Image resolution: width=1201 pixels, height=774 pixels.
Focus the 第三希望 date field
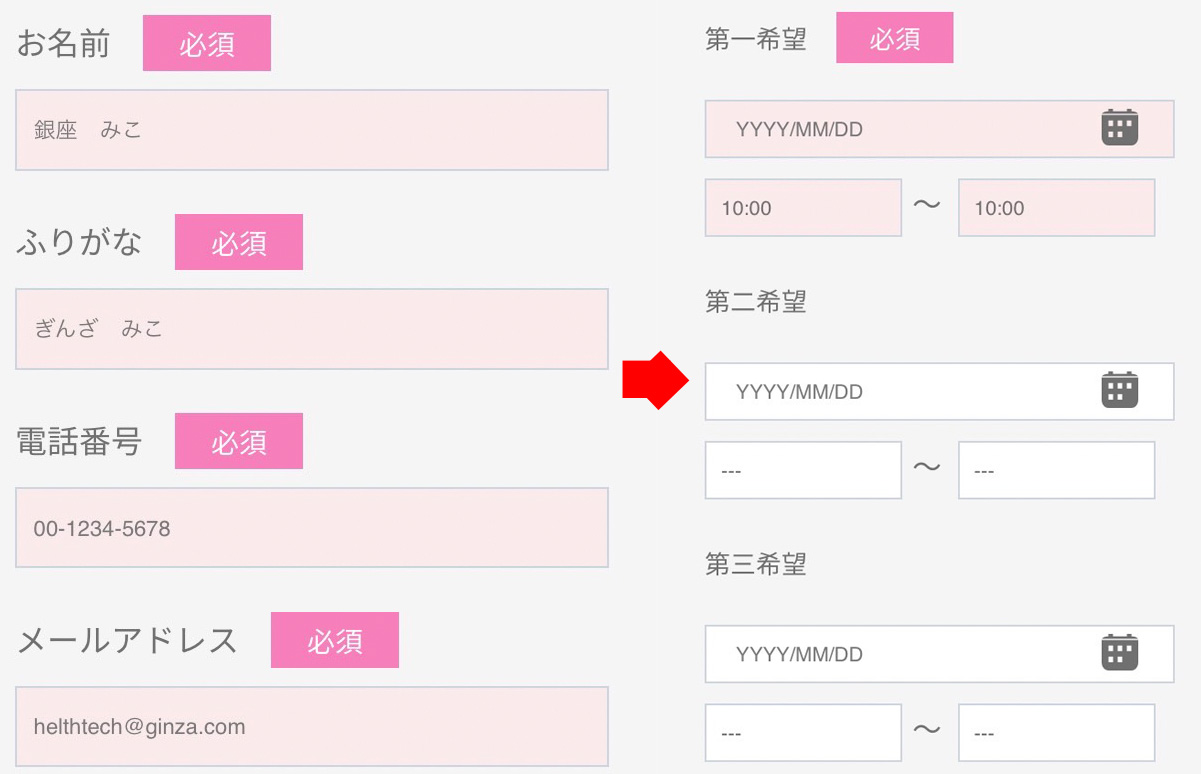click(939, 655)
